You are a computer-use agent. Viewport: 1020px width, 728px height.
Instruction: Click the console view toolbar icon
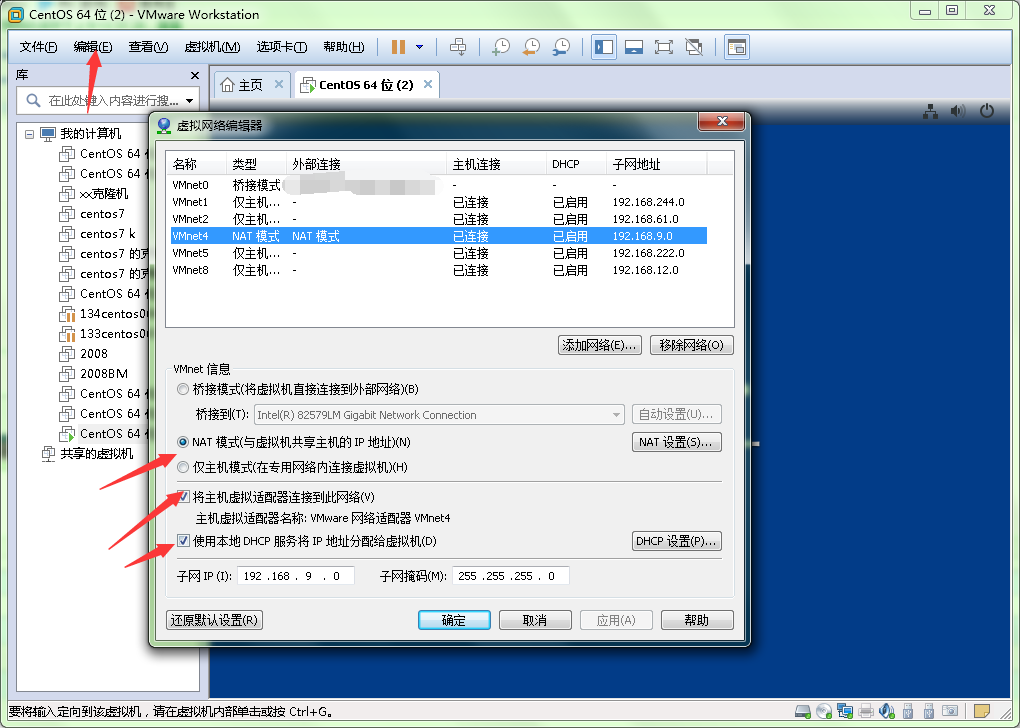(x=736, y=47)
